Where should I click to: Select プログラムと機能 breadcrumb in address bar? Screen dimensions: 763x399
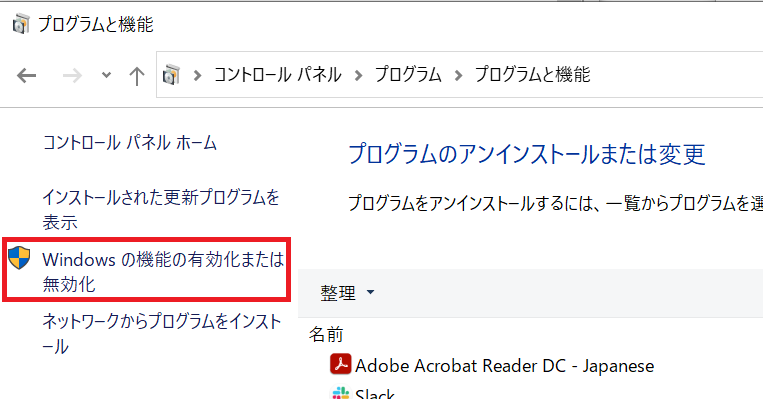pos(532,75)
